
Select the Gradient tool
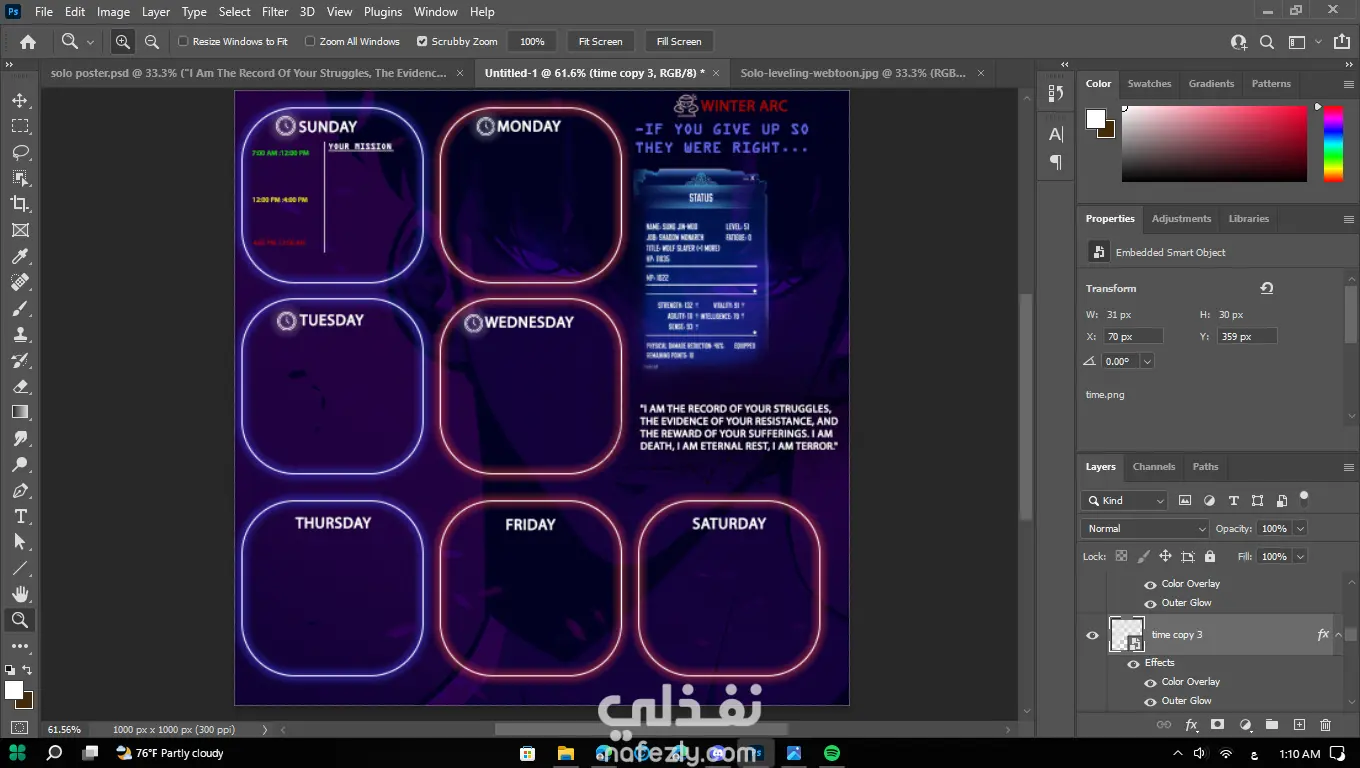(x=20, y=412)
